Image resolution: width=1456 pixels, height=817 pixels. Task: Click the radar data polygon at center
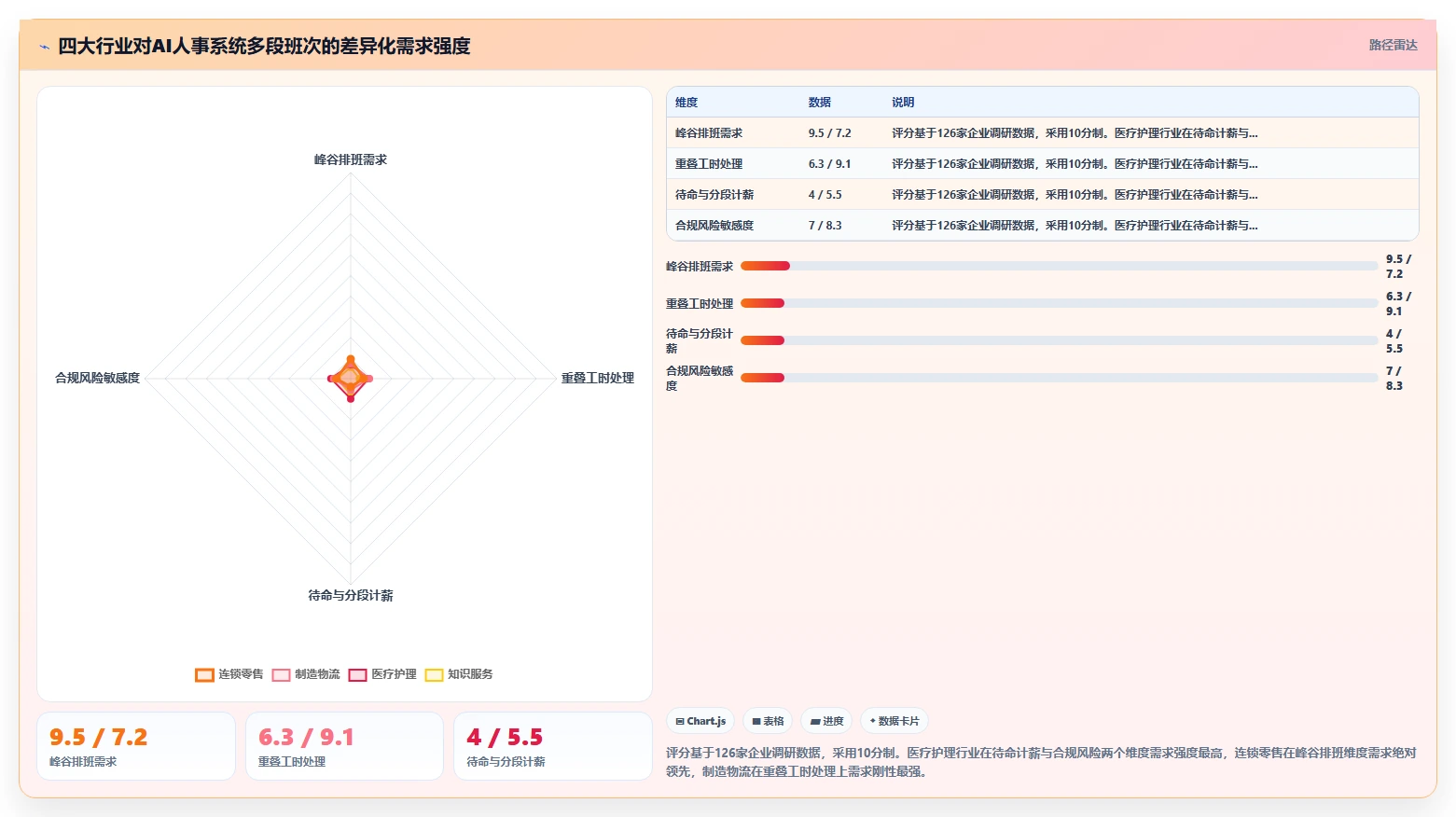(351, 378)
